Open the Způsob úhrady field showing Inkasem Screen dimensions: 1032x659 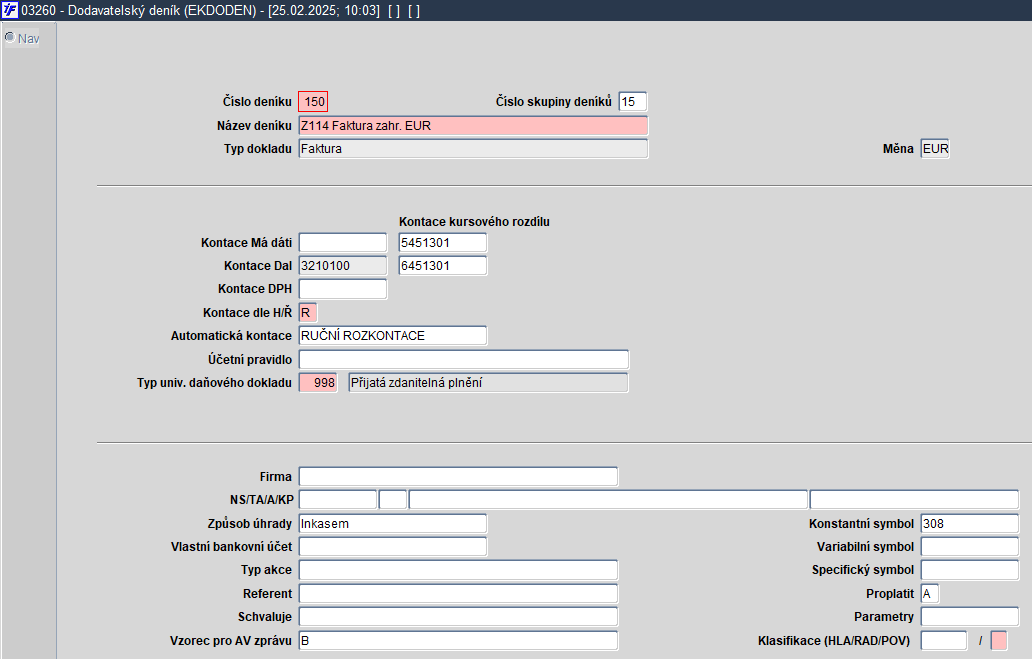(393, 524)
